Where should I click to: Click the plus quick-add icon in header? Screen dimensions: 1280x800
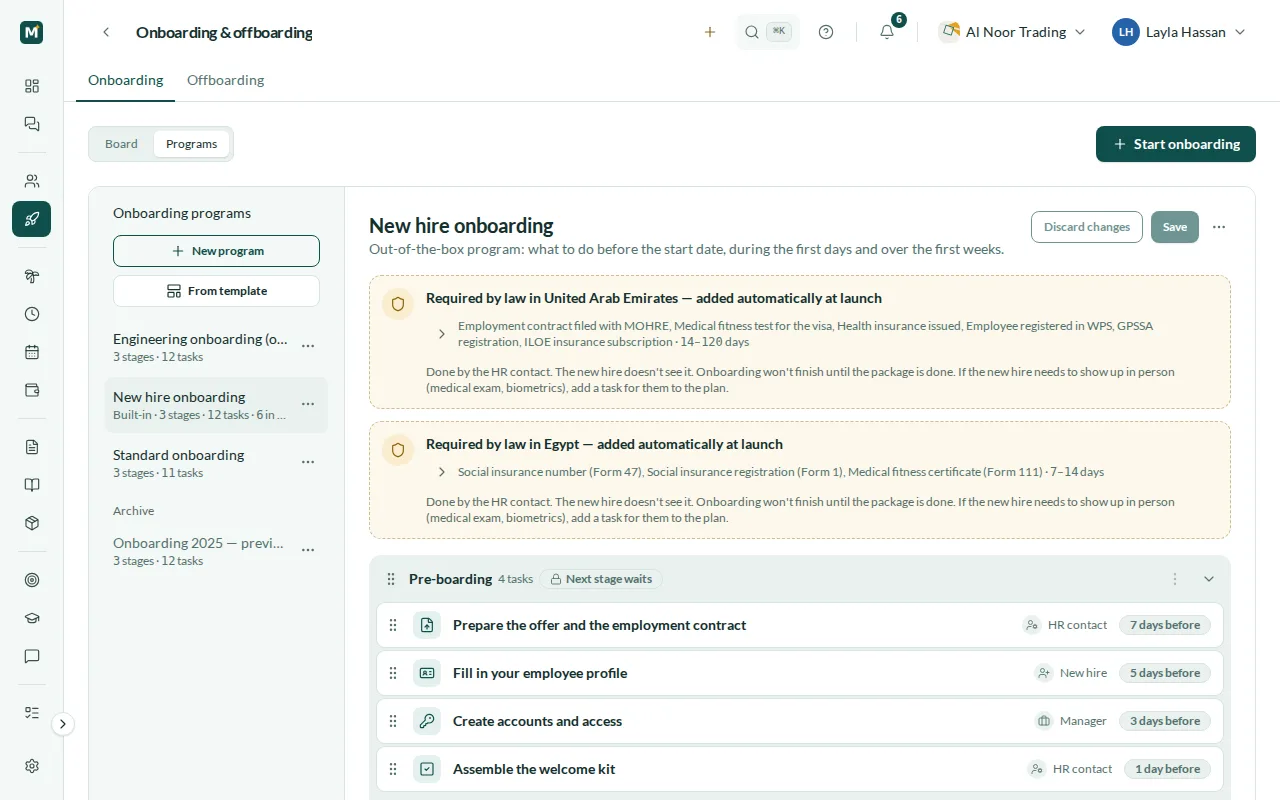[x=710, y=32]
